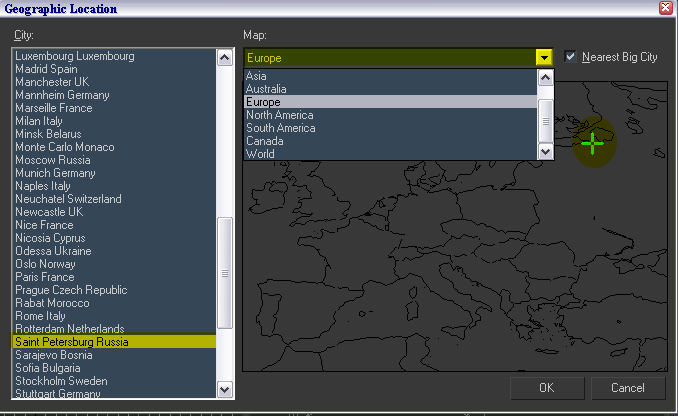The image size is (678, 416).
Task: Pick South America from the dropdown list
Action: 280,128
